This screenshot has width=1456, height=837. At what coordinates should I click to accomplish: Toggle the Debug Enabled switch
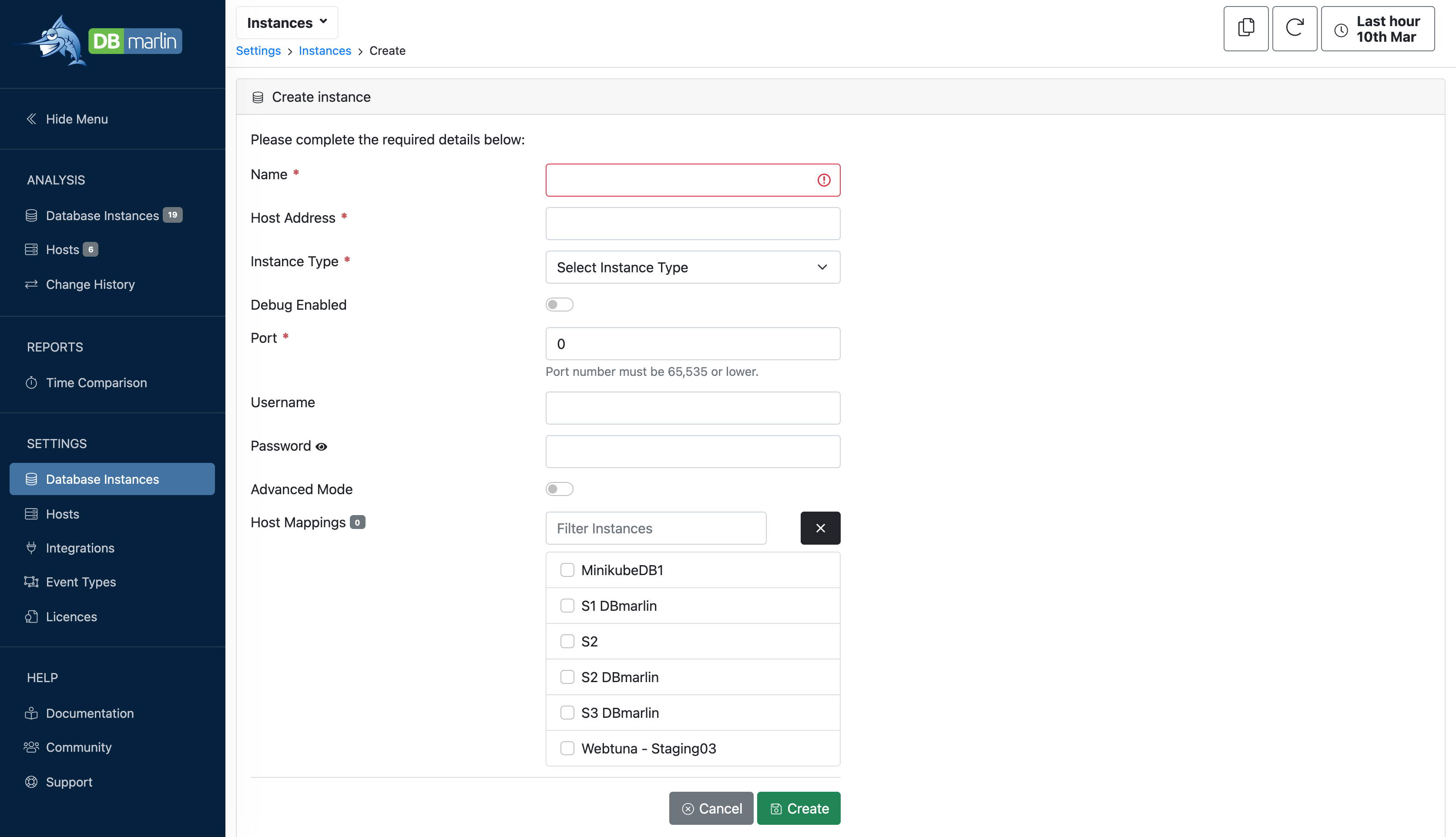coord(559,304)
